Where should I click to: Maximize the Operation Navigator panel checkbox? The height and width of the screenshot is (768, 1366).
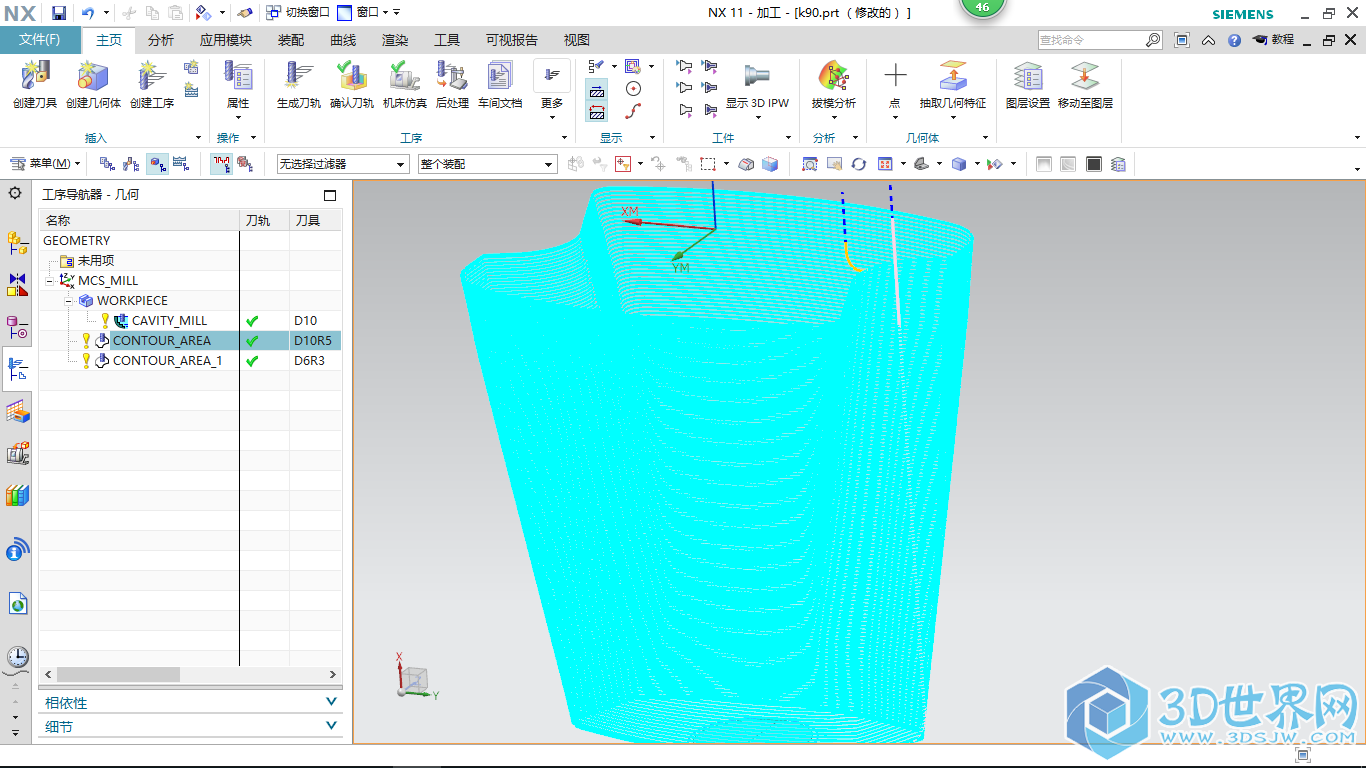pos(330,195)
